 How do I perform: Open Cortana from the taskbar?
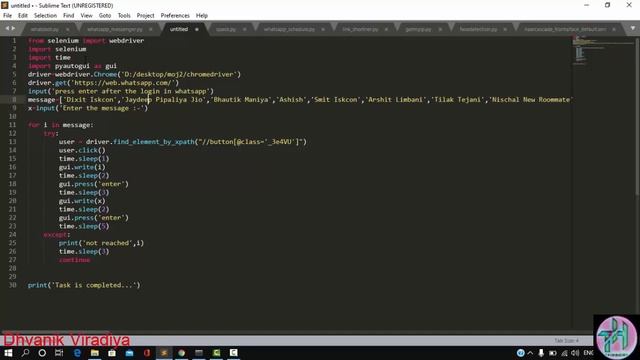click(42, 353)
